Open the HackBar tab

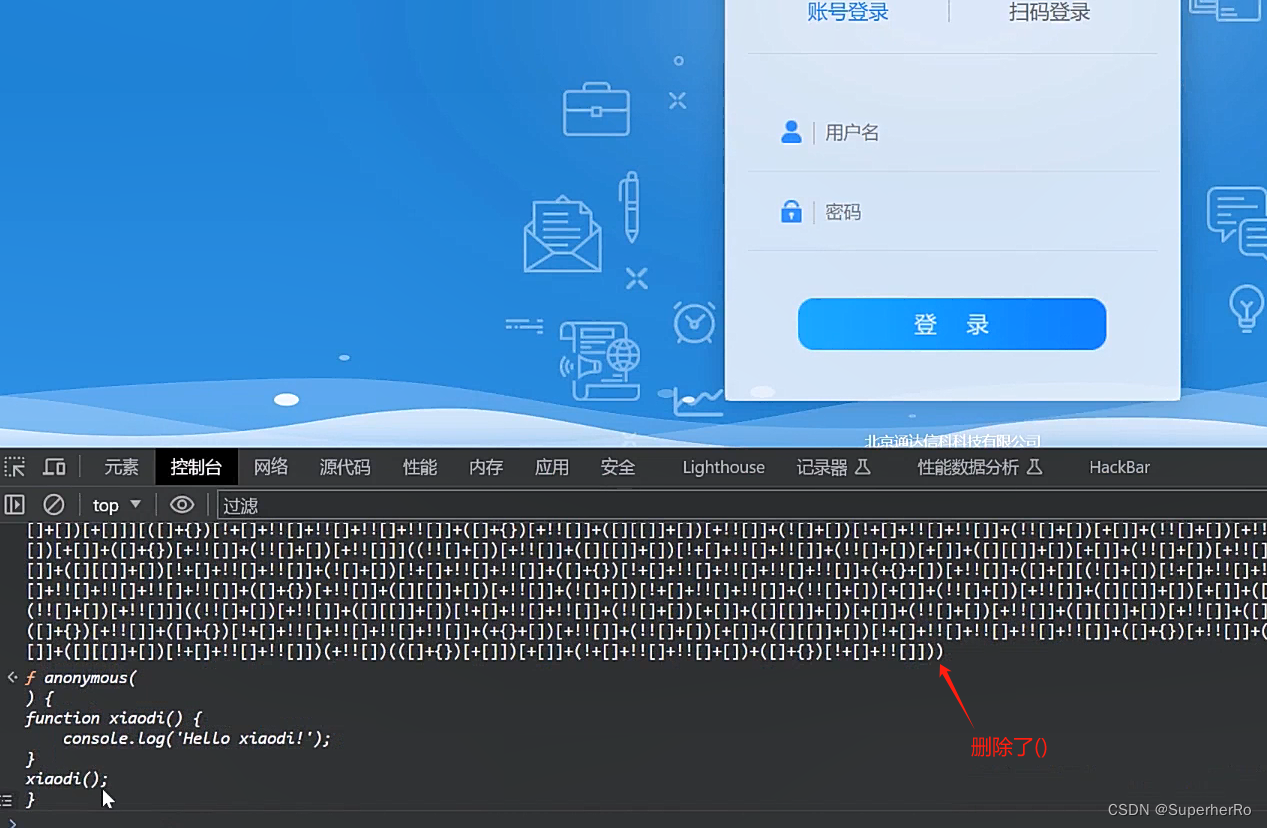pyautogui.click(x=1120, y=467)
